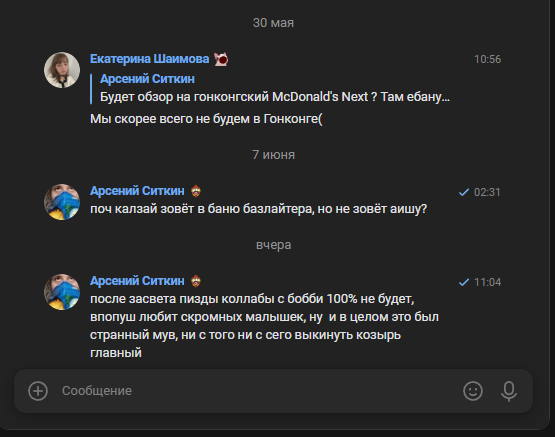This screenshot has height=437, width=555.
Task: Open Арсений Ситкин's avatar on yesterday's message
Action: click(x=62, y=292)
